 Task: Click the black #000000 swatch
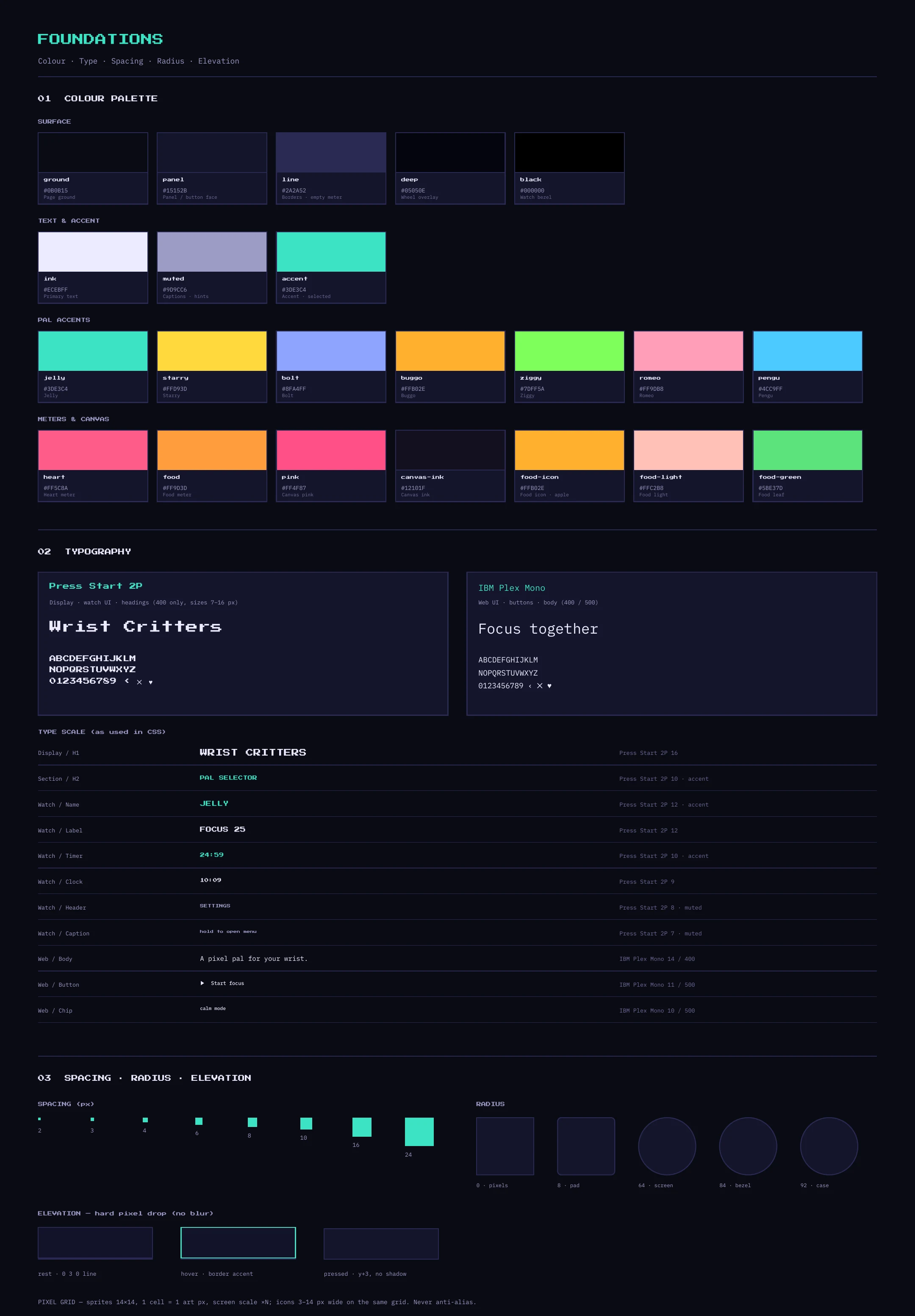(x=569, y=169)
